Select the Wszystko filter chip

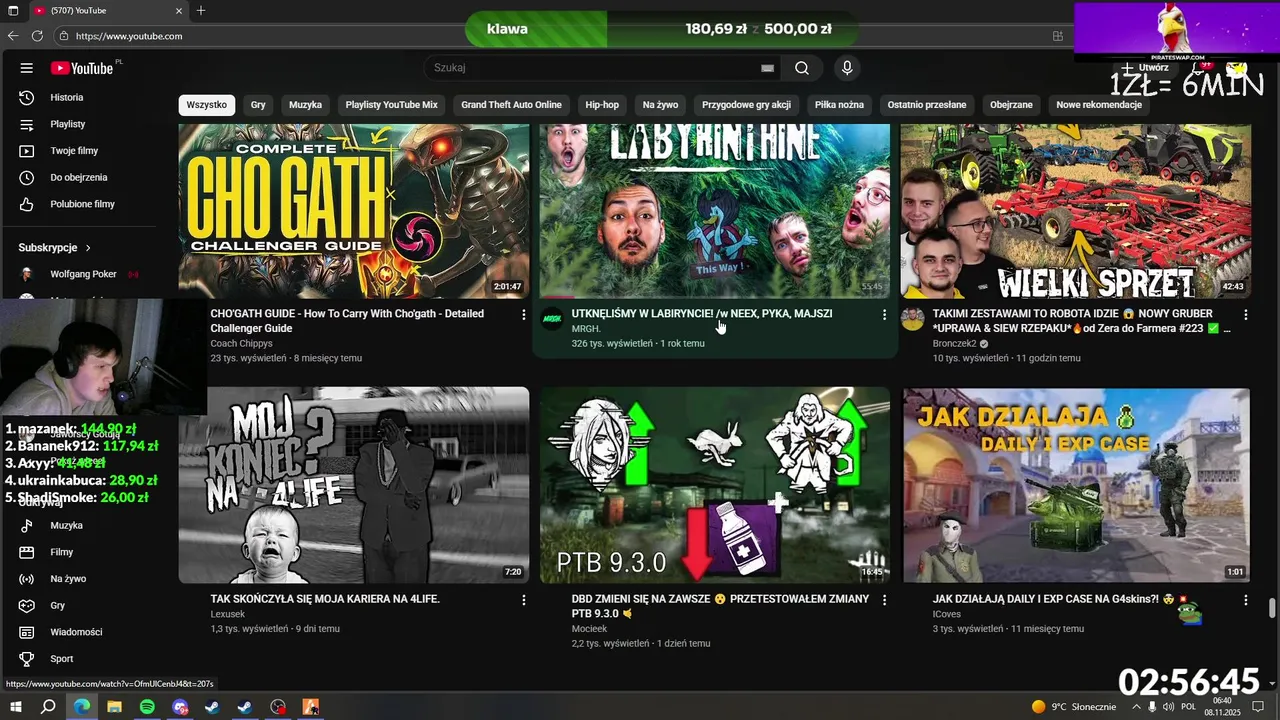(206, 105)
